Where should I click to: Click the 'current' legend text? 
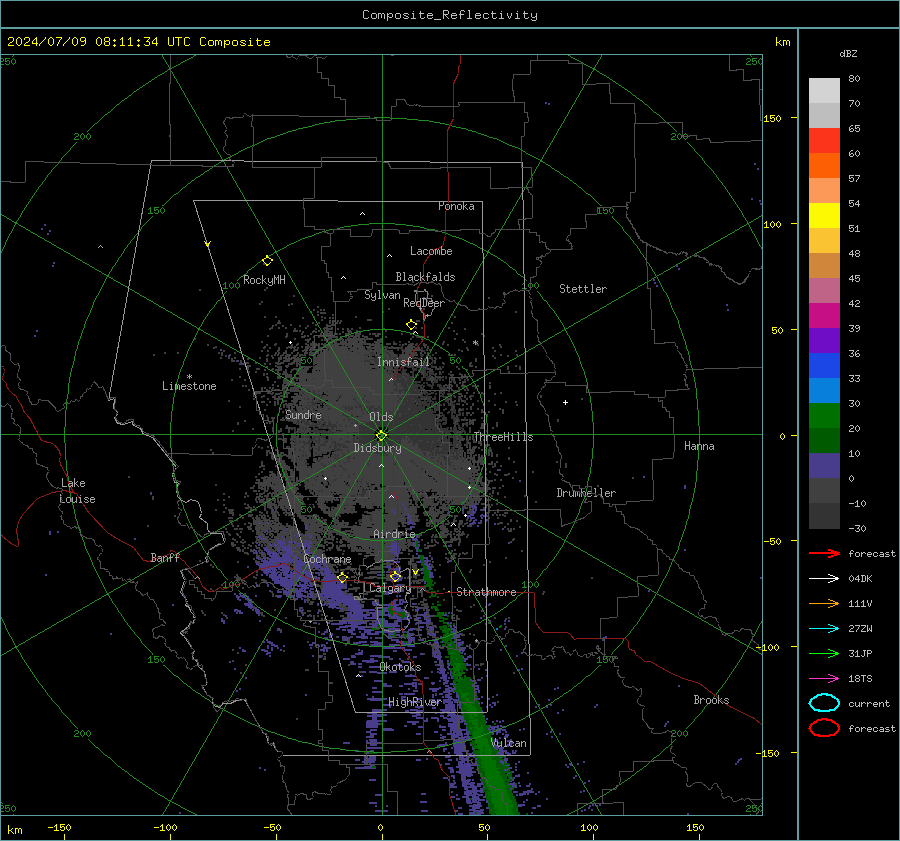coord(869,704)
